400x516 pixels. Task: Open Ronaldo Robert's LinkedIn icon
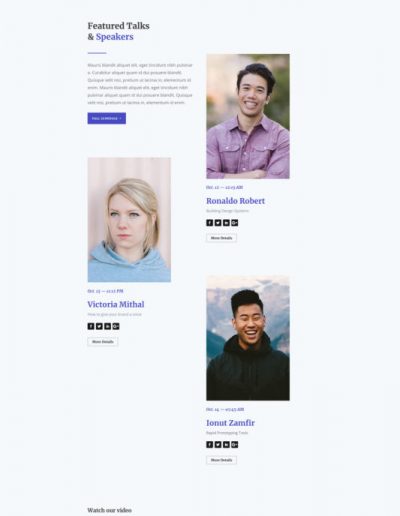coord(226,223)
